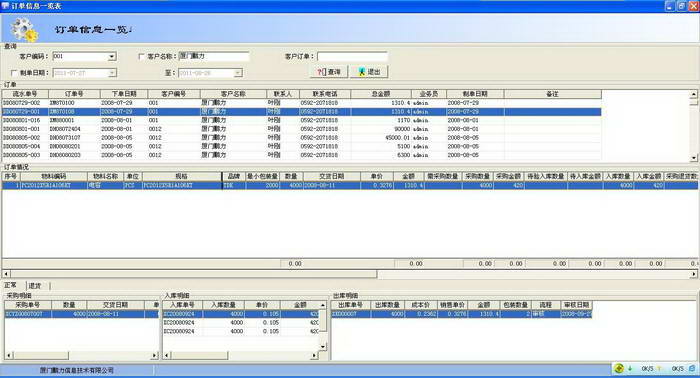Click the 下单日期 column header
The width and height of the screenshot is (700, 378).
(x=124, y=94)
